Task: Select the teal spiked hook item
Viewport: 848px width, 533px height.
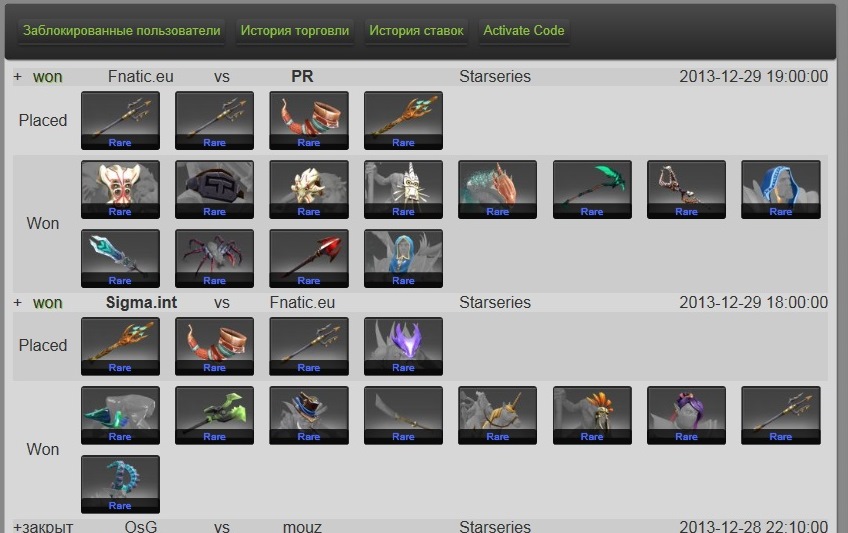Action: [x=120, y=484]
